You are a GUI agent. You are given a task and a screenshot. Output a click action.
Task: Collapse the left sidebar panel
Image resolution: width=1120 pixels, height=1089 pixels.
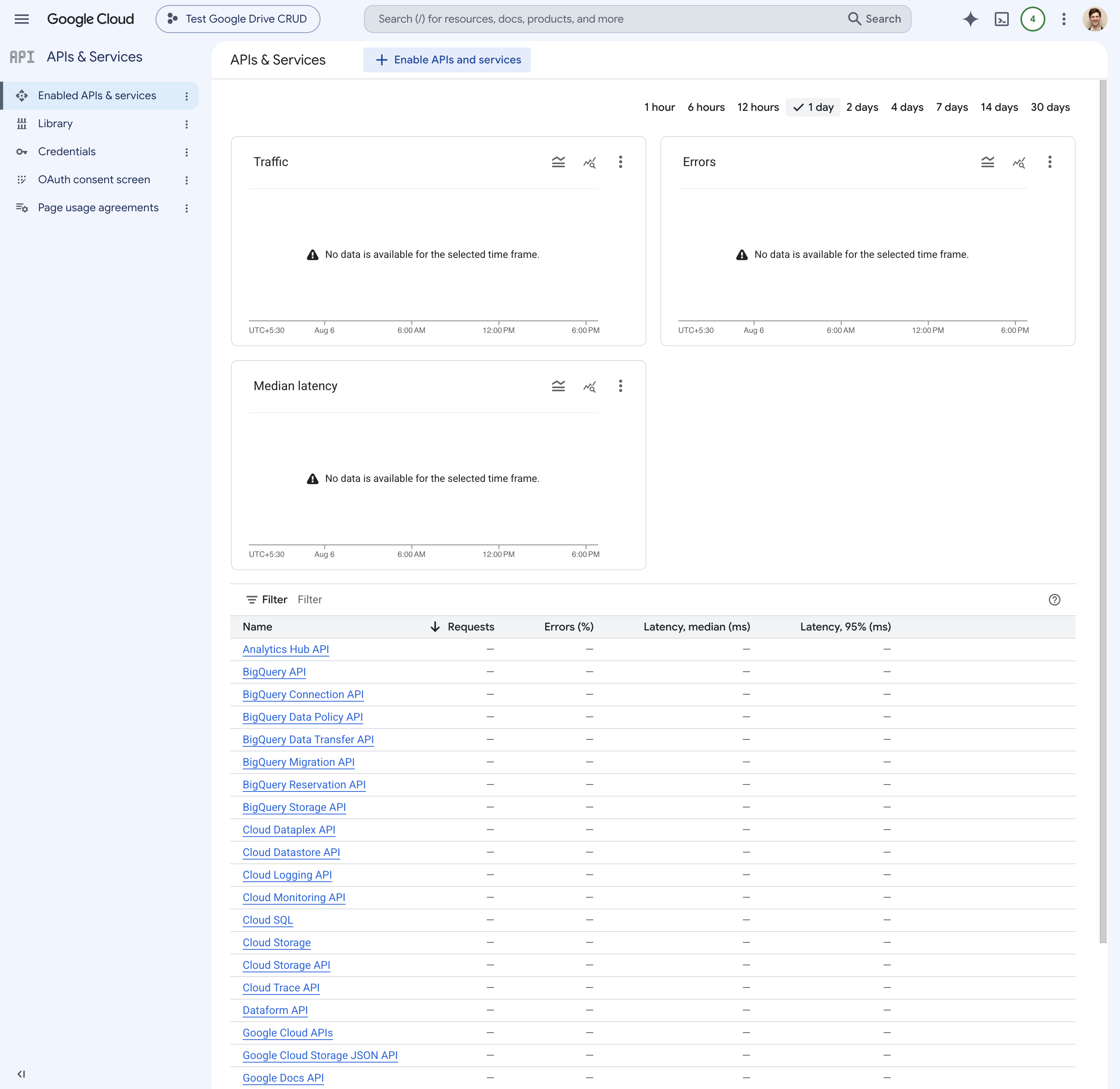click(21, 1074)
